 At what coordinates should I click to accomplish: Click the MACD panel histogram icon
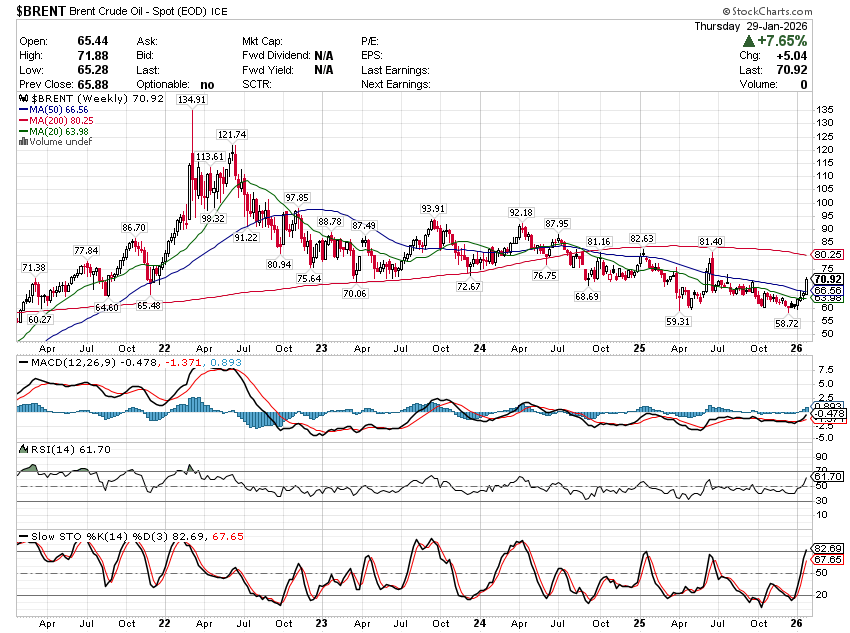click(22, 359)
